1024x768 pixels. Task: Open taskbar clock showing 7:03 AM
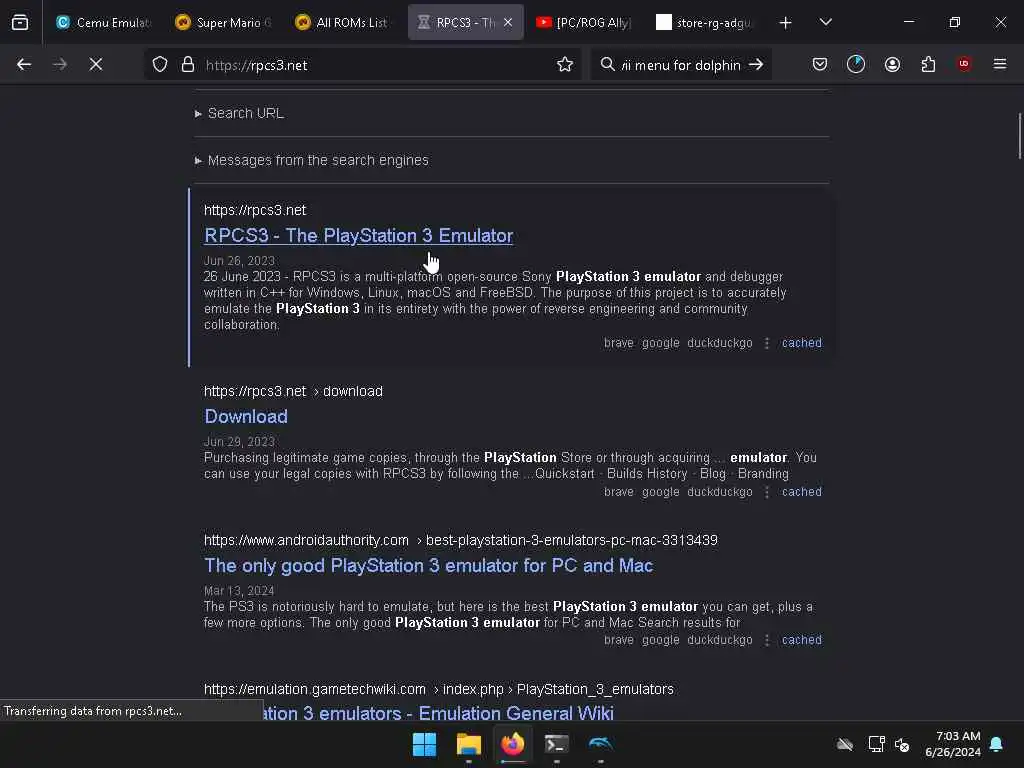tap(953, 744)
